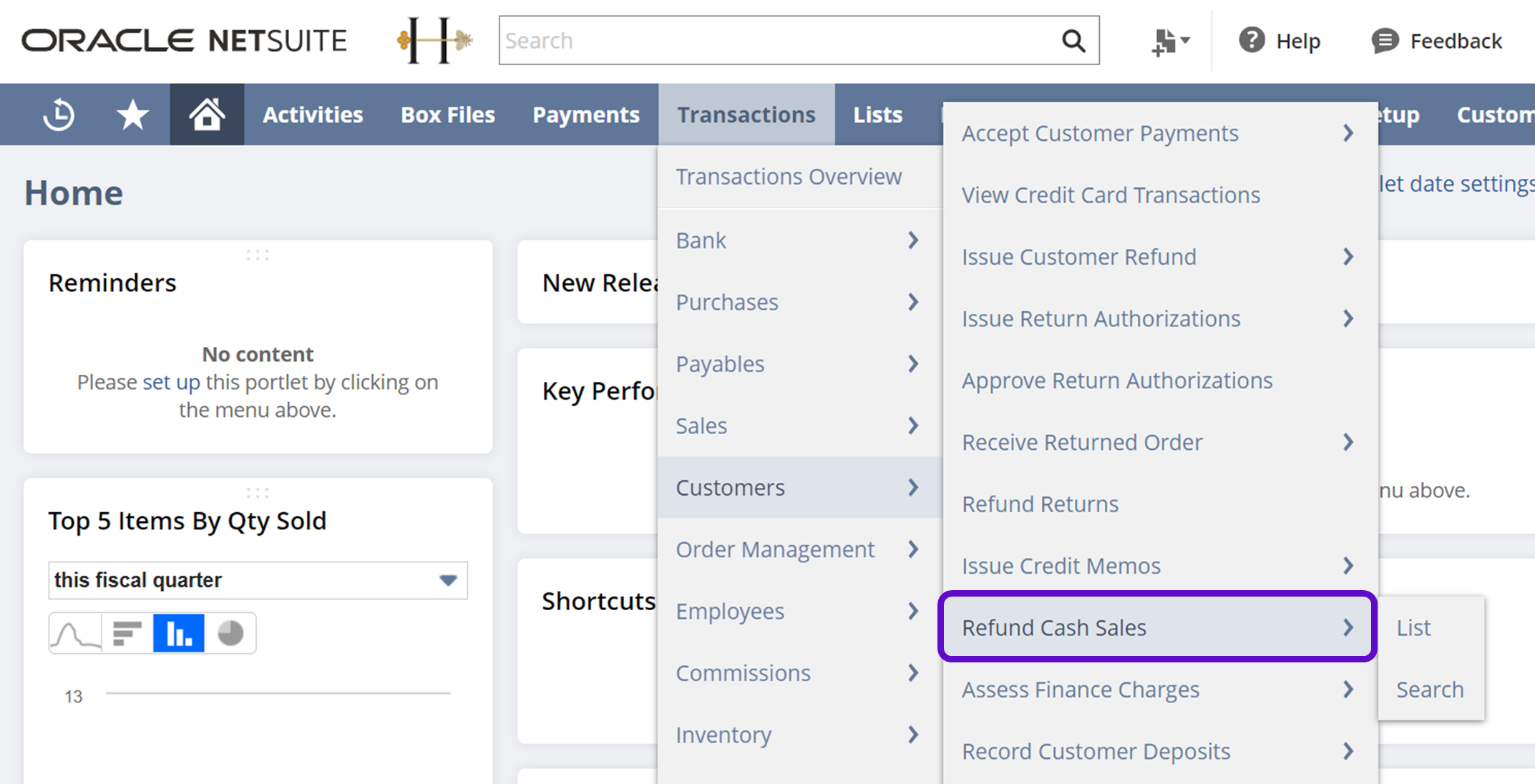This screenshot has width=1535, height=784.
Task: Go to the Home icon
Action: 207,114
